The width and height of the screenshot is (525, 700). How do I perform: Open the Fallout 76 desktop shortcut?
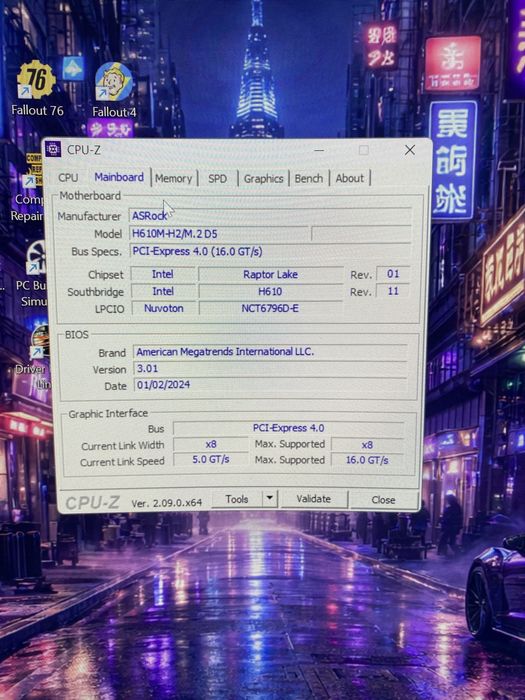[37, 88]
